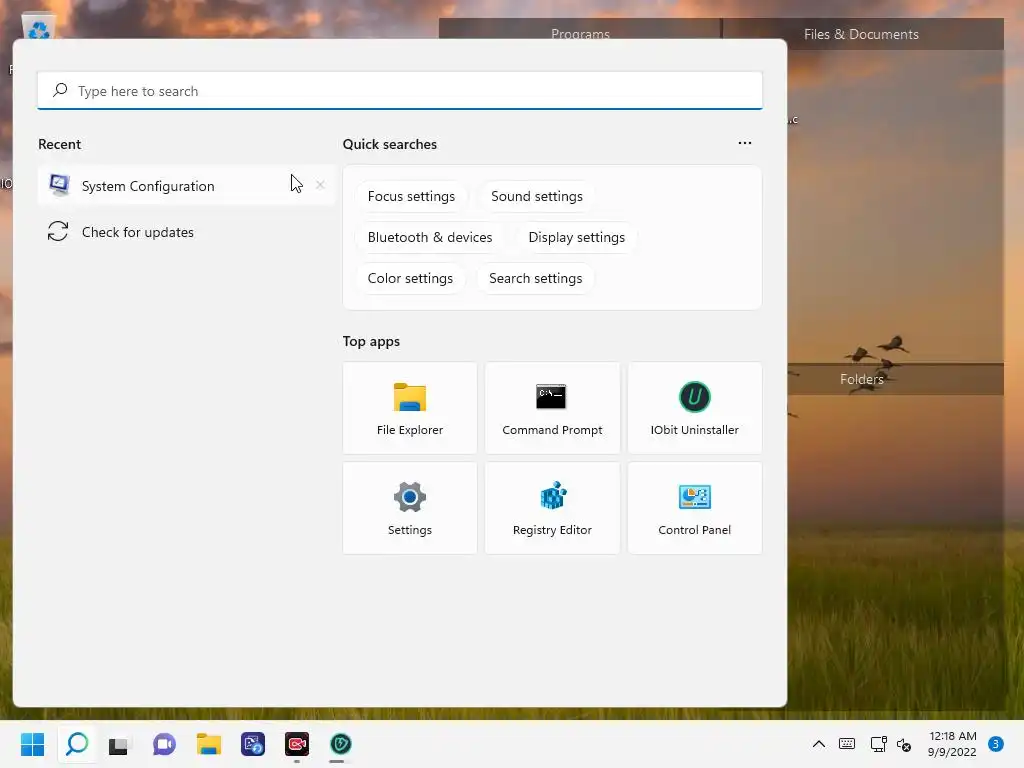
Task: Select Sound settings quick search
Action: click(537, 197)
